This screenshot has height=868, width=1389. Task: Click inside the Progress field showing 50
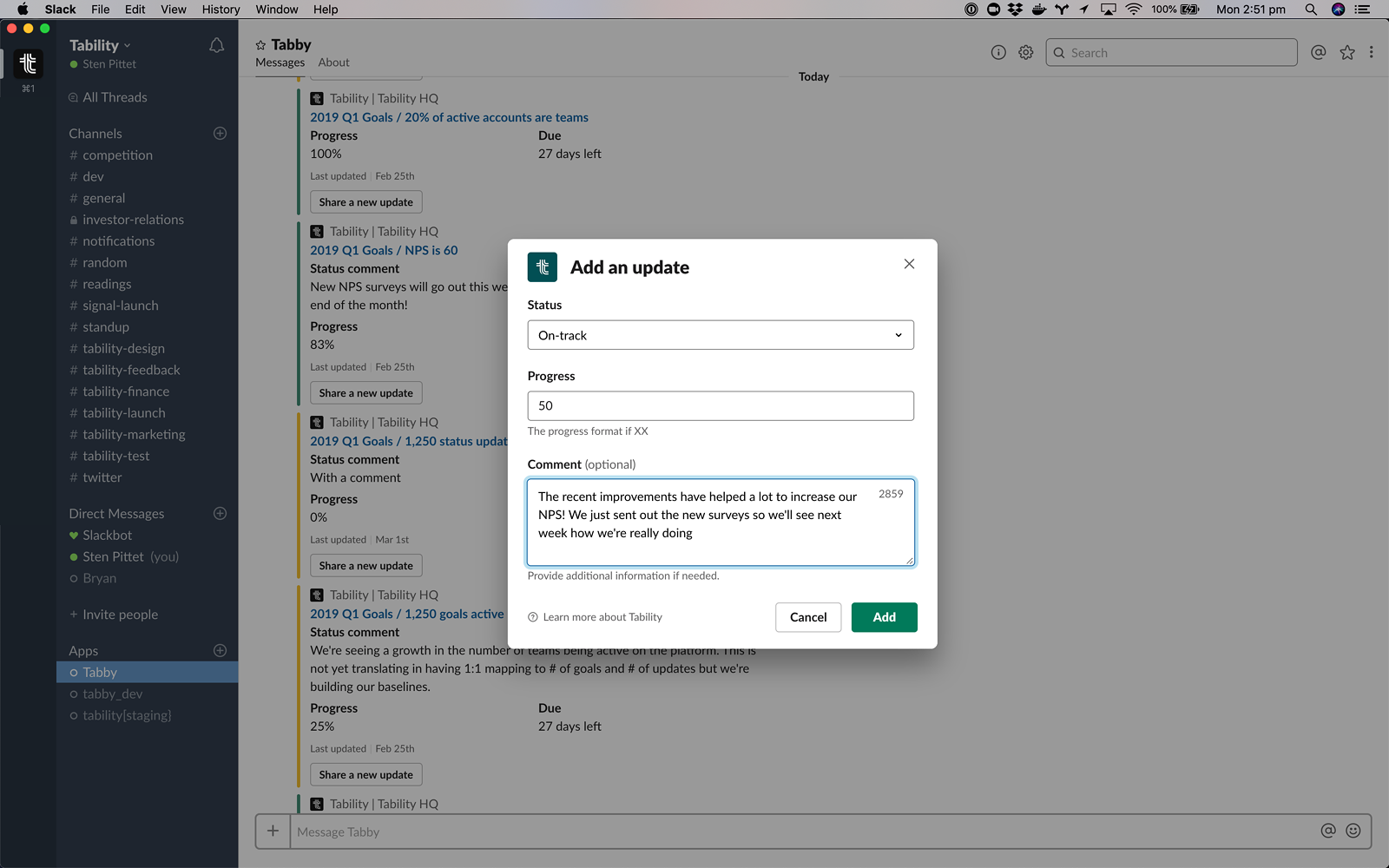point(720,405)
